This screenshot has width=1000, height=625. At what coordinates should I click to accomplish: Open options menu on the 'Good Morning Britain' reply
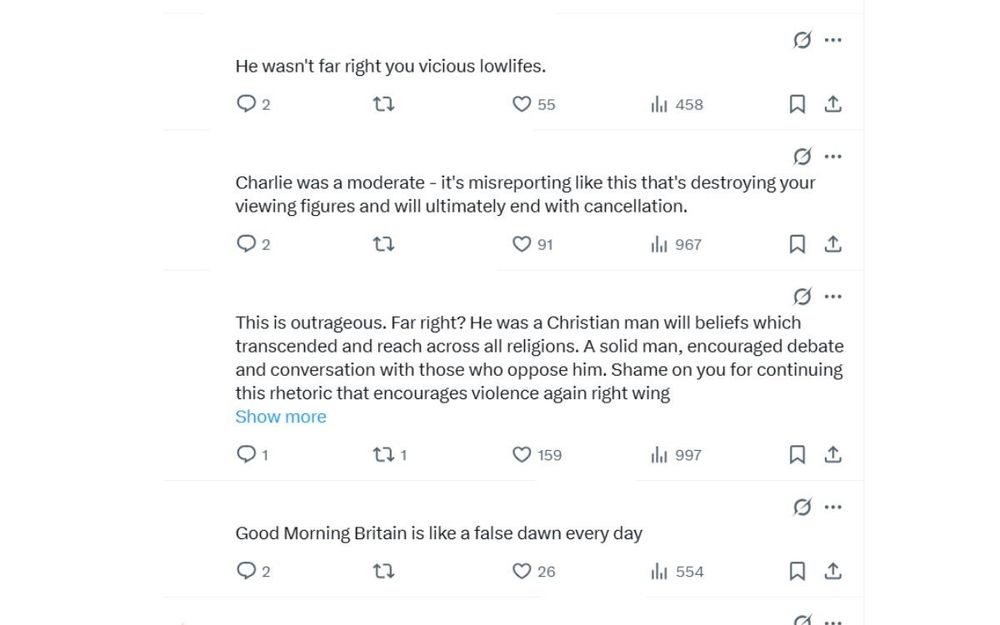point(833,506)
